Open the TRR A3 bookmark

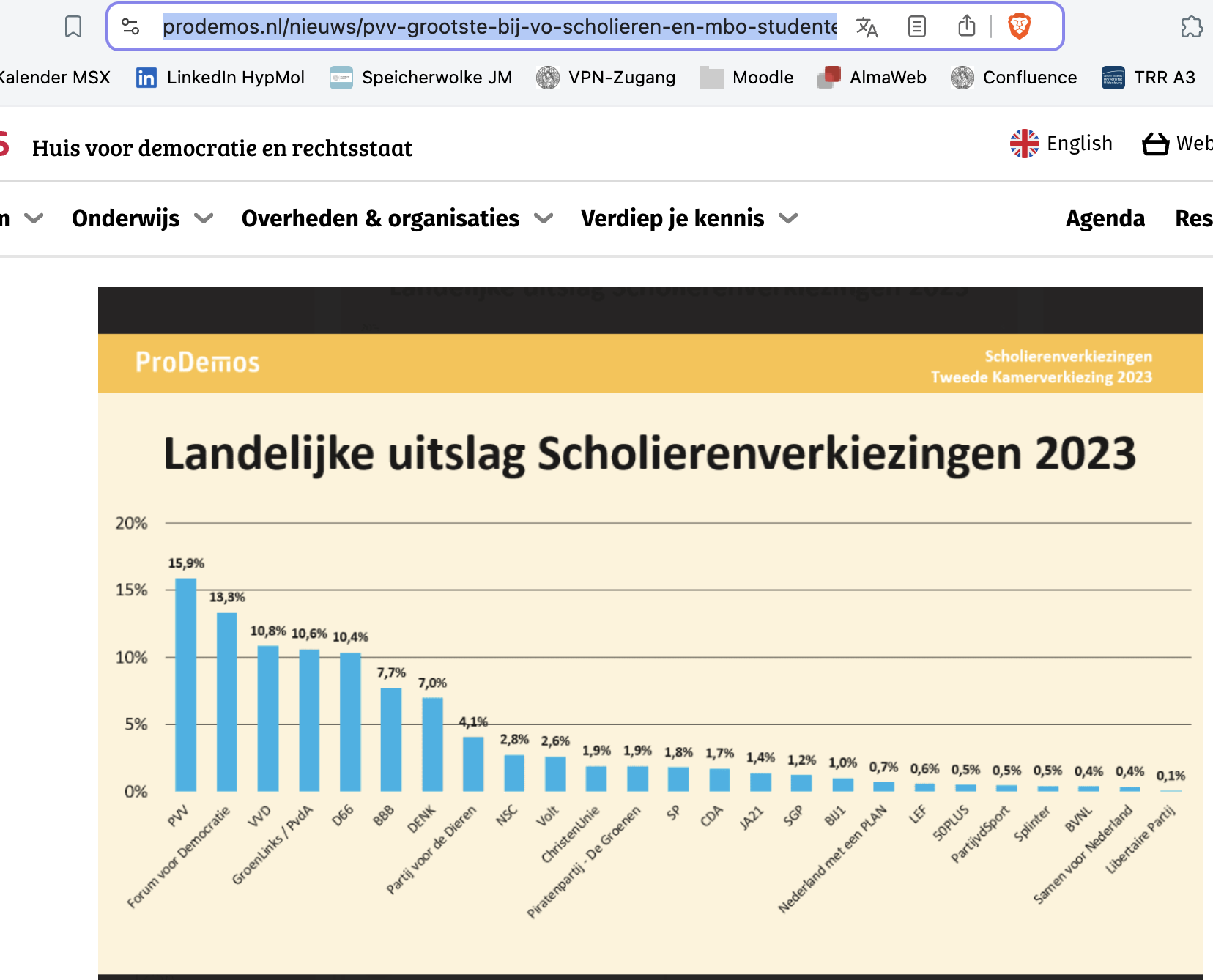[x=1149, y=78]
